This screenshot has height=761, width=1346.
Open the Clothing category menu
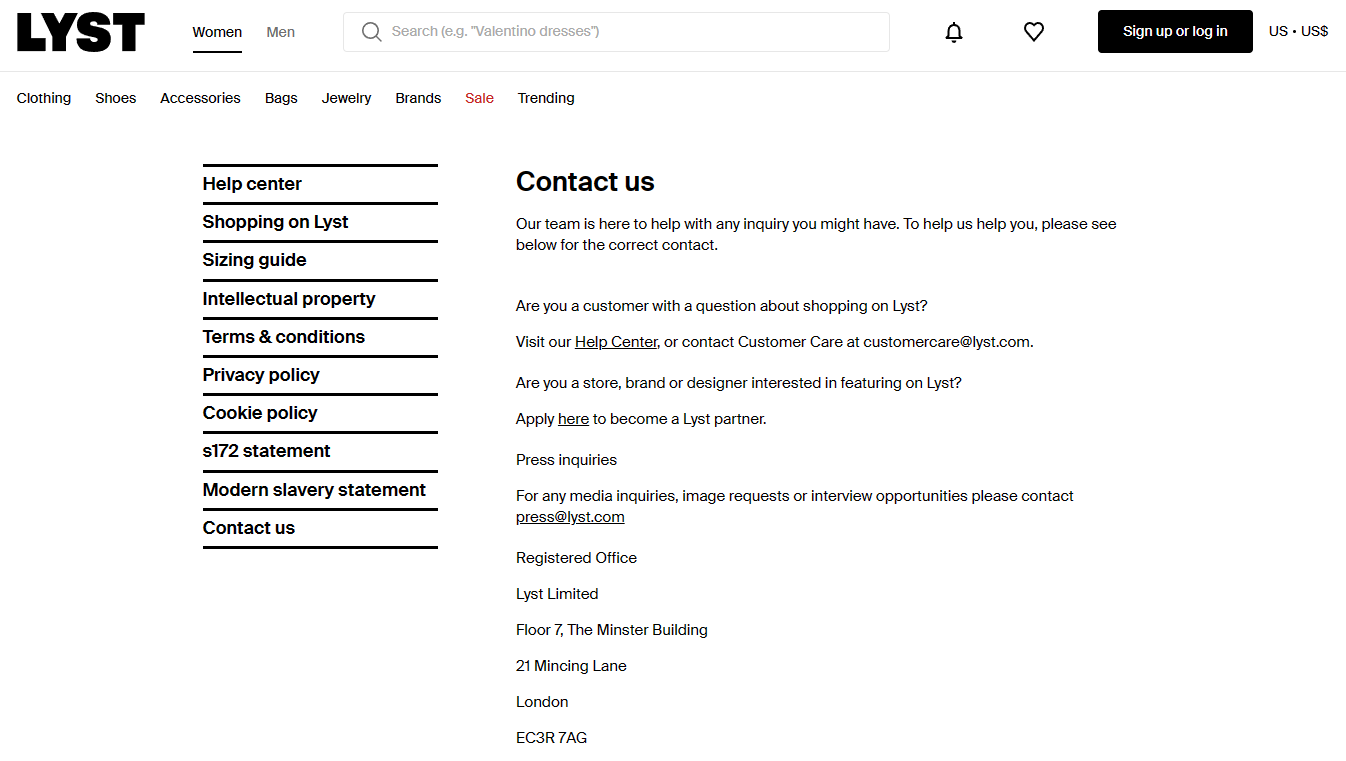(44, 98)
